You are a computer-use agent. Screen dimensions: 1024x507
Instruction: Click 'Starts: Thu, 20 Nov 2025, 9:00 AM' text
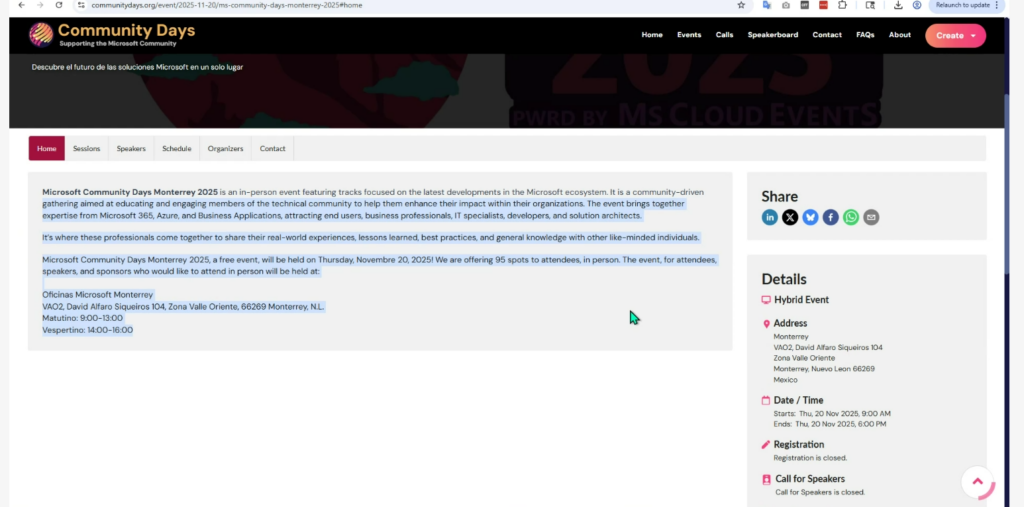pos(832,414)
